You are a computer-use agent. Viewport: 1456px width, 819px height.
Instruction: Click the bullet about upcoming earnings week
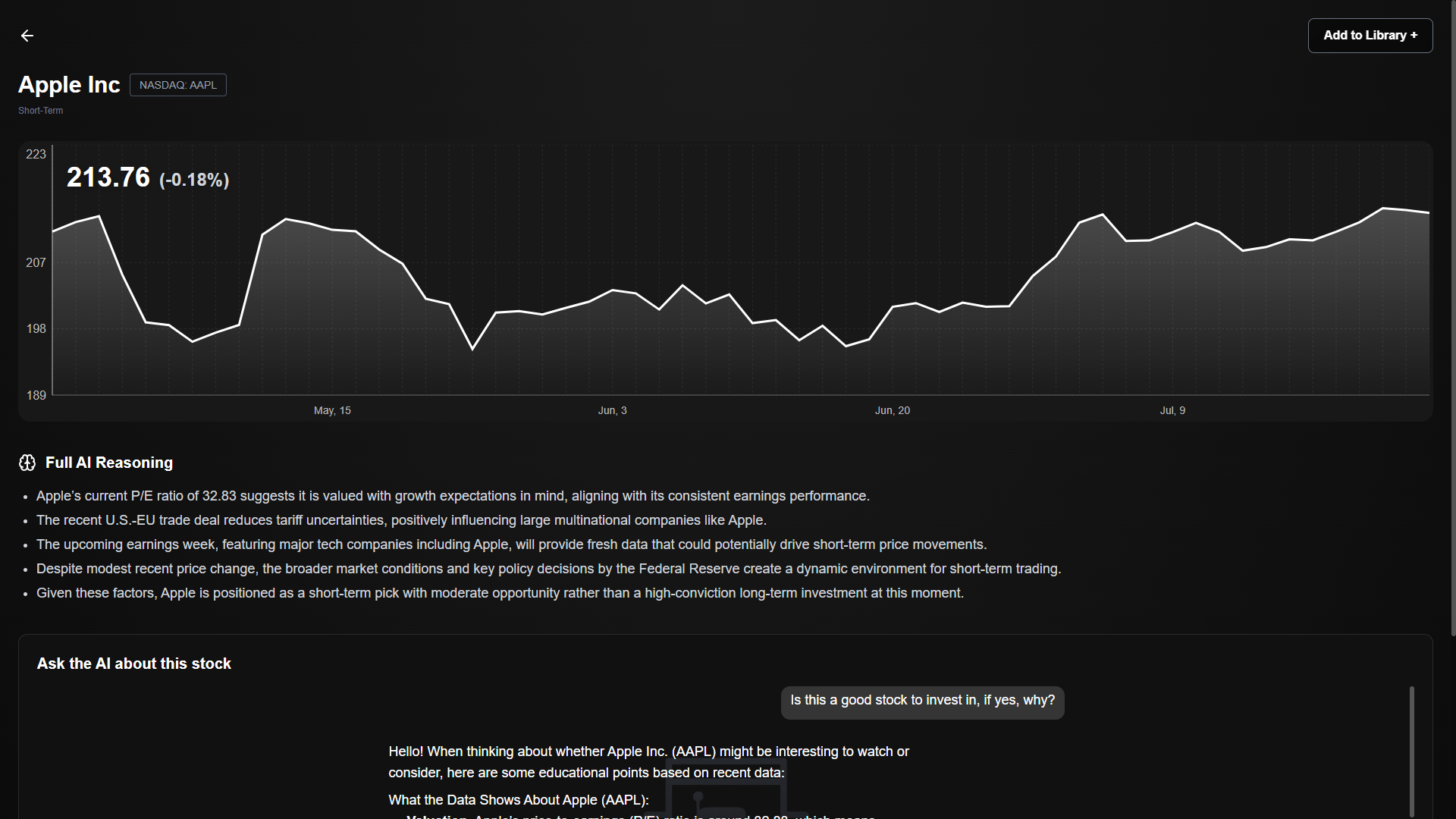pyautogui.click(x=511, y=544)
